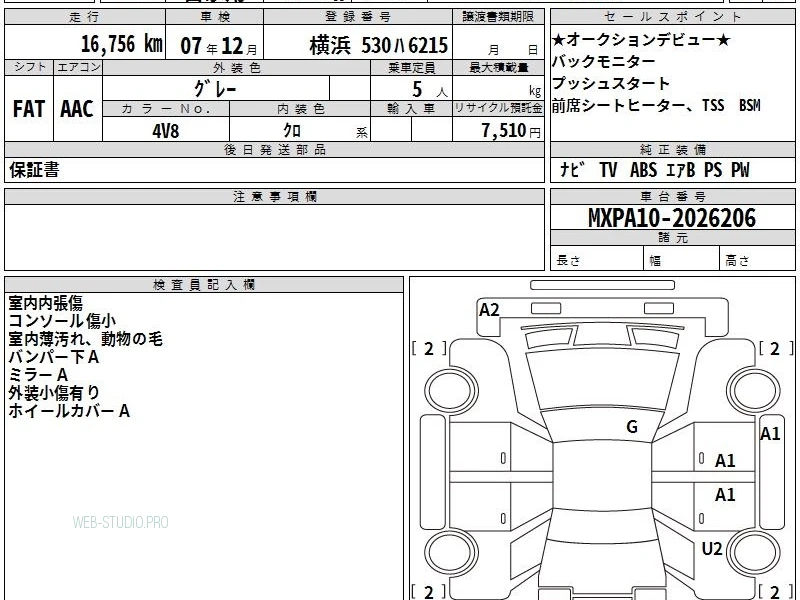Select the FAT shift value

coord(29,109)
